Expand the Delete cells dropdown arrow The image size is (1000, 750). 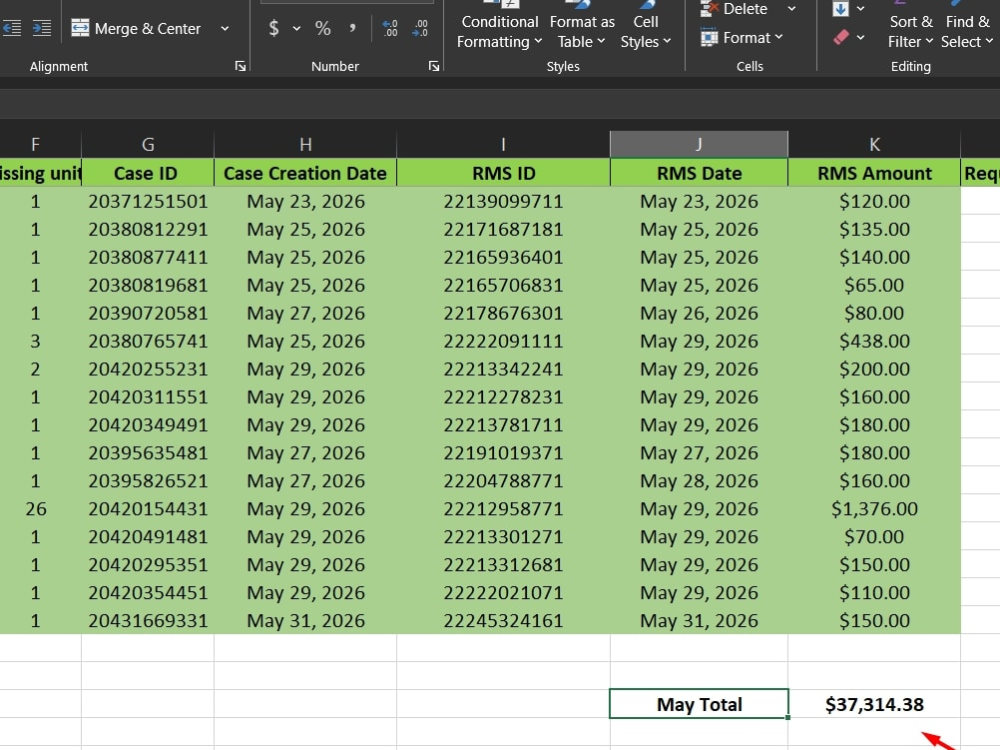791,9
